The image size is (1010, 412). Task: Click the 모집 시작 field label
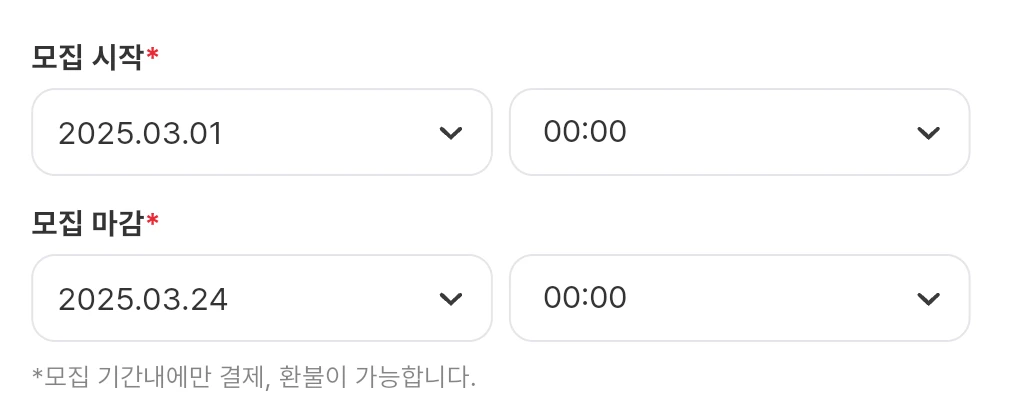(x=88, y=58)
